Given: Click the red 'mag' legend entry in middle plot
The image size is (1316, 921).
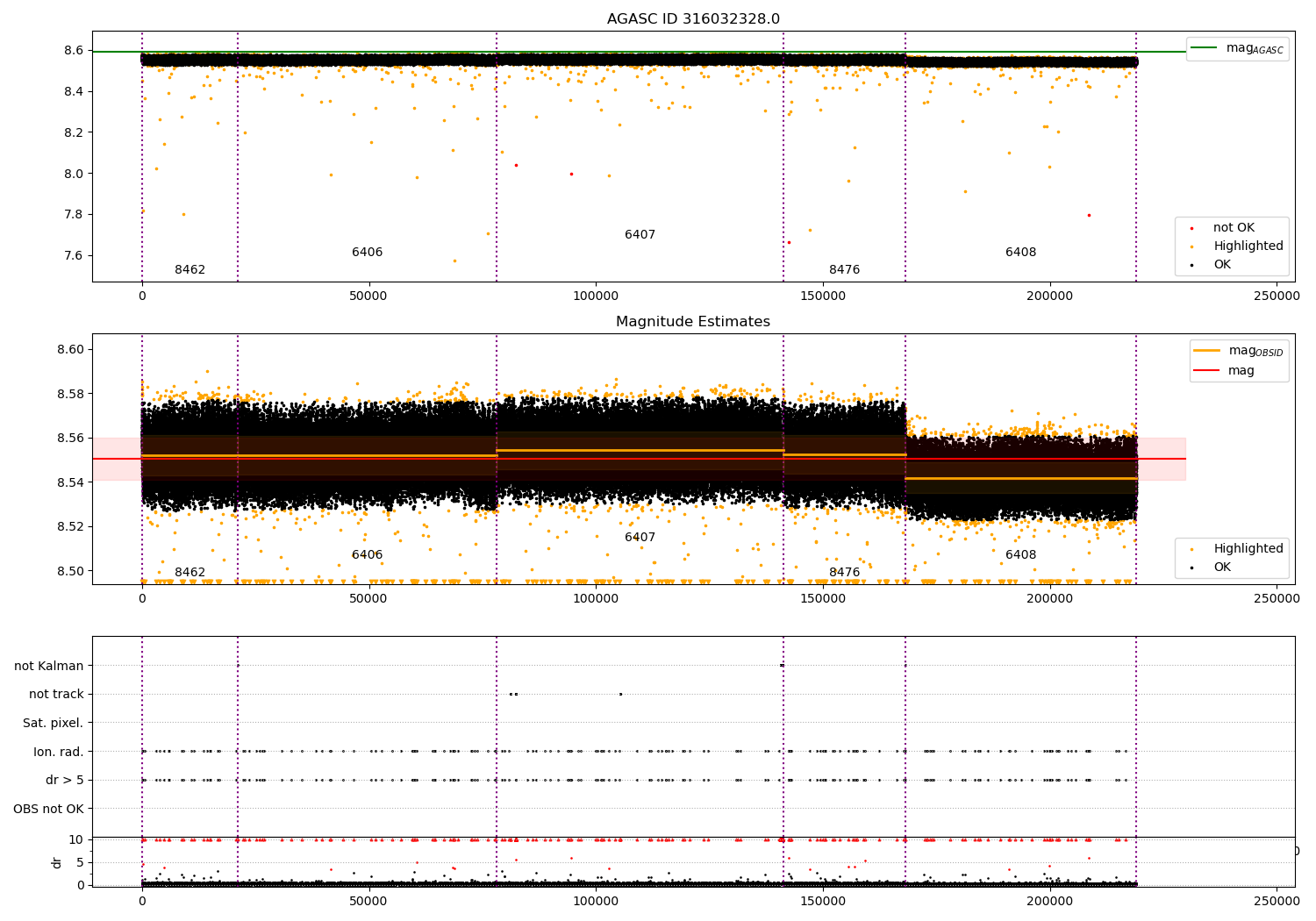Looking at the screenshot, I should click(x=1225, y=370).
